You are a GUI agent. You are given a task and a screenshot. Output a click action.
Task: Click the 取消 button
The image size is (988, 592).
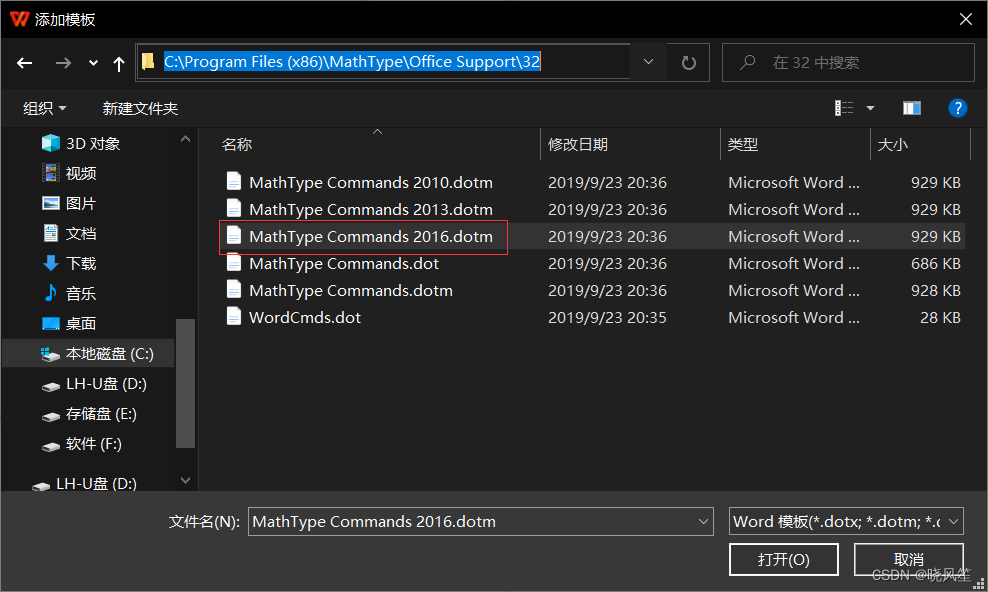[x=909, y=559]
